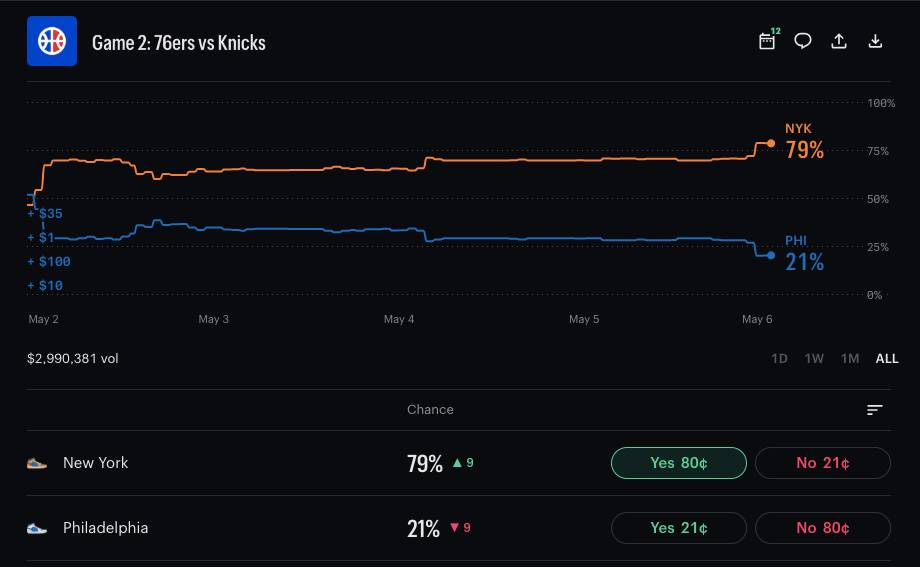The height and width of the screenshot is (567, 920).
Task: Click the download icon
Action: pos(875,40)
